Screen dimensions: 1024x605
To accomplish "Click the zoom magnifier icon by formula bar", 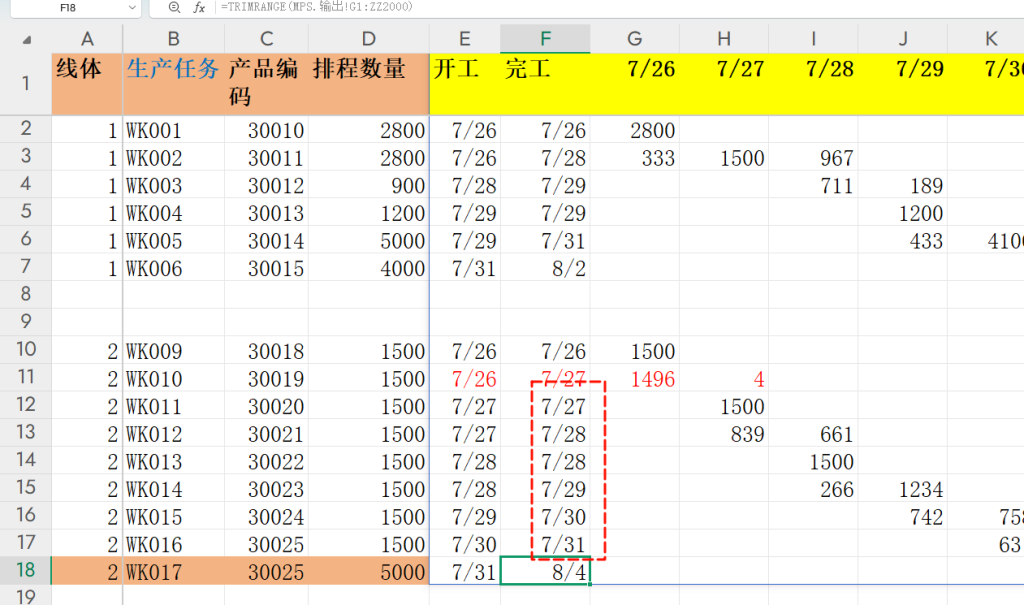I will point(174,8).
